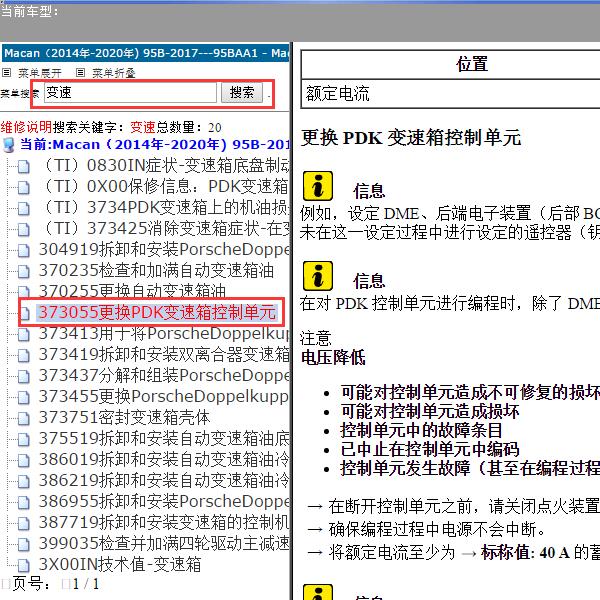Click document icon next to 3X00IN技术值
The width and height of the screenshot is (600, 600).
(x=24, y=566)
